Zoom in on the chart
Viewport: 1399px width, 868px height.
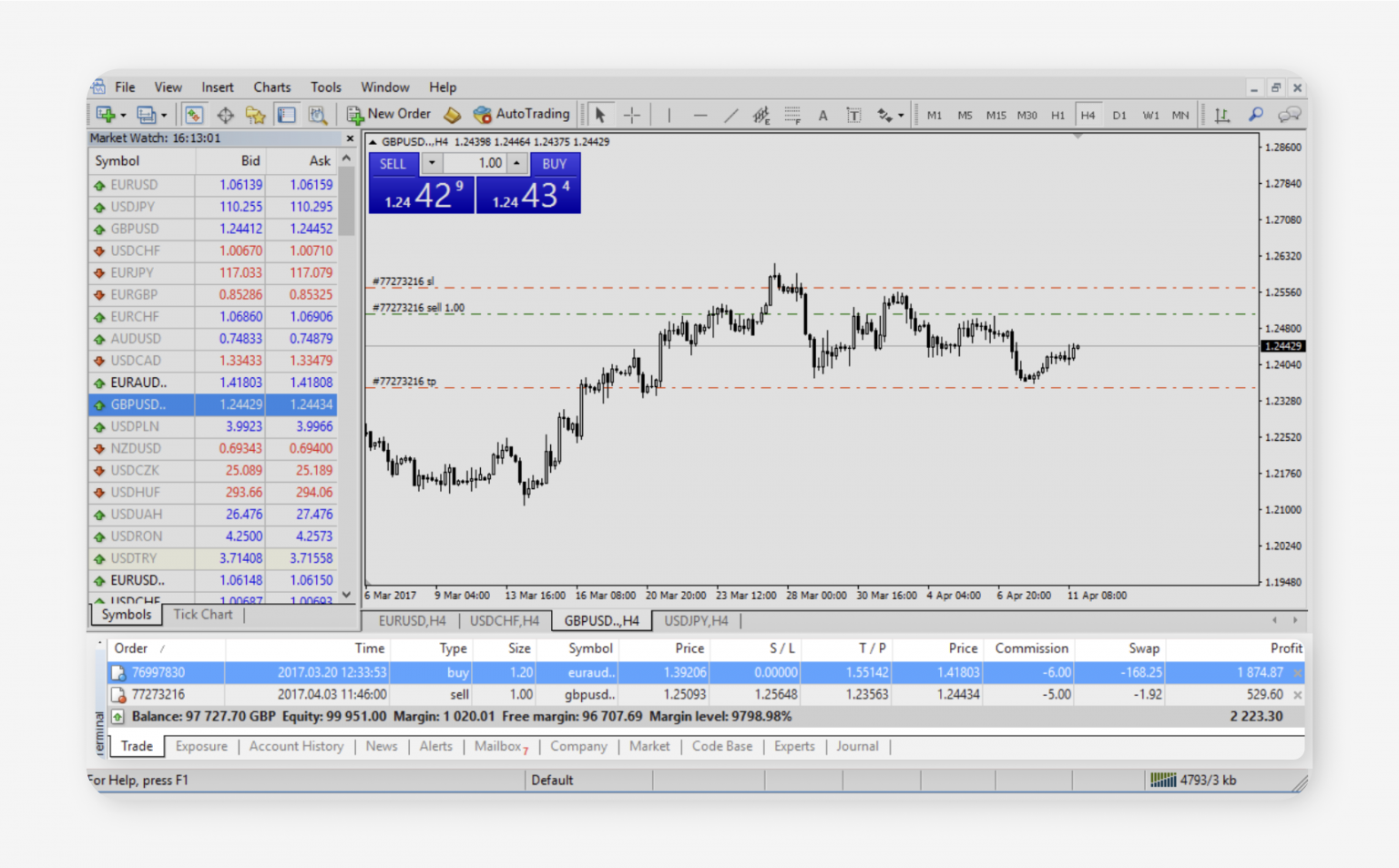click(1256, 115)
